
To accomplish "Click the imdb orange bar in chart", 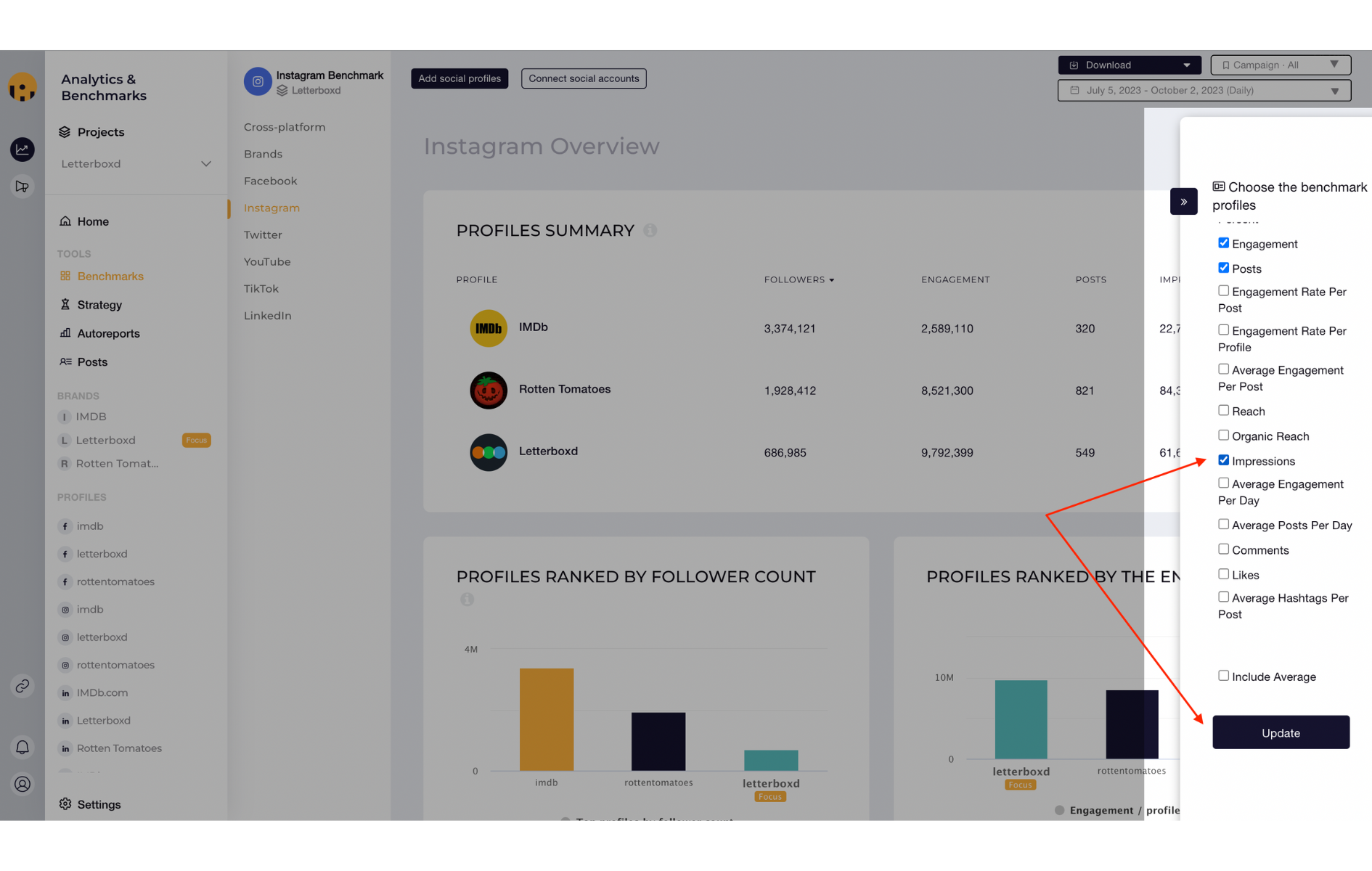I will pos(547,719).
